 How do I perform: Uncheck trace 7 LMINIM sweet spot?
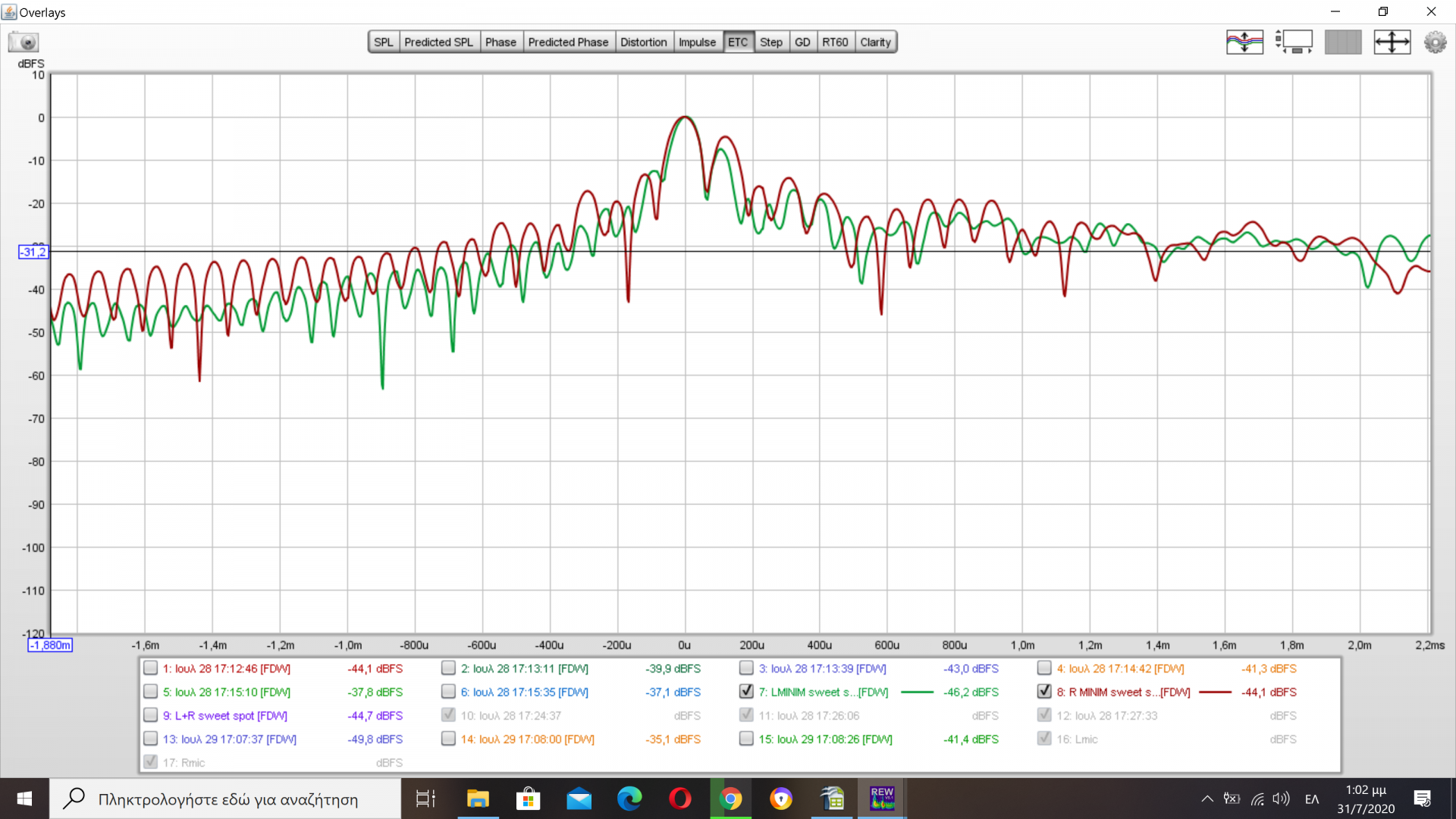click(x=746, y=692)
